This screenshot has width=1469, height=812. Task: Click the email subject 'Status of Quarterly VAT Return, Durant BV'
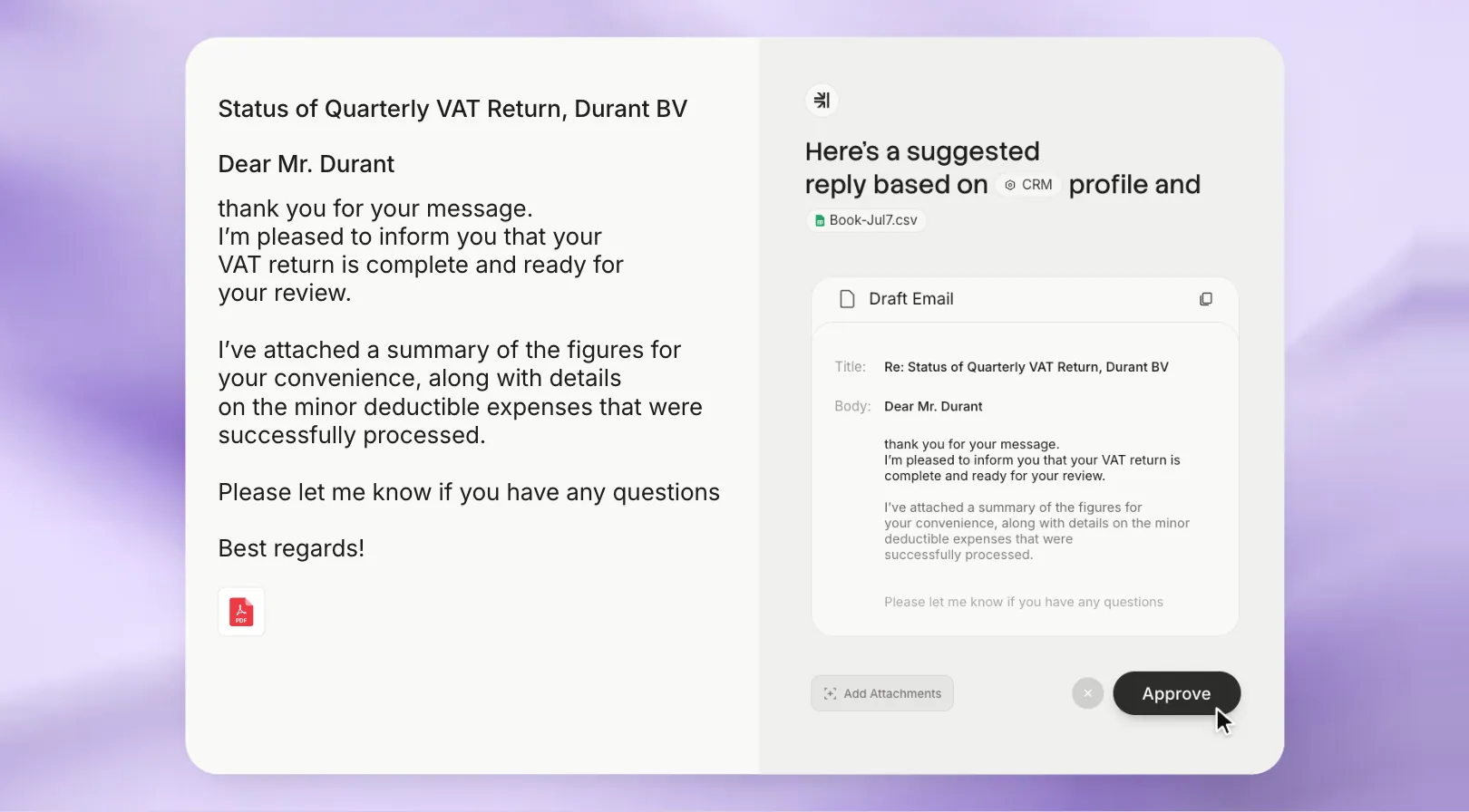(x=452, y=109)
